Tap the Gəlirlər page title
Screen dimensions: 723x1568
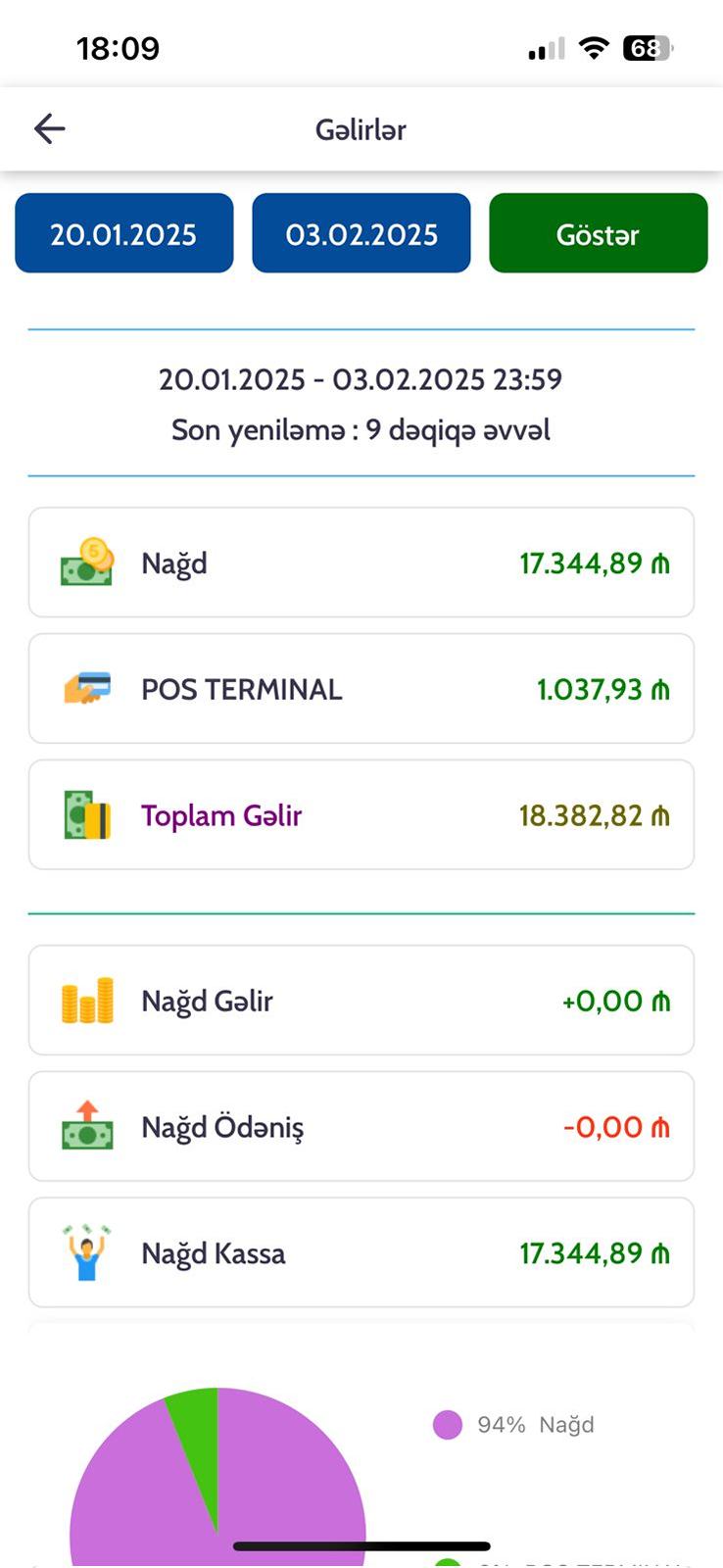pos(361,129)
